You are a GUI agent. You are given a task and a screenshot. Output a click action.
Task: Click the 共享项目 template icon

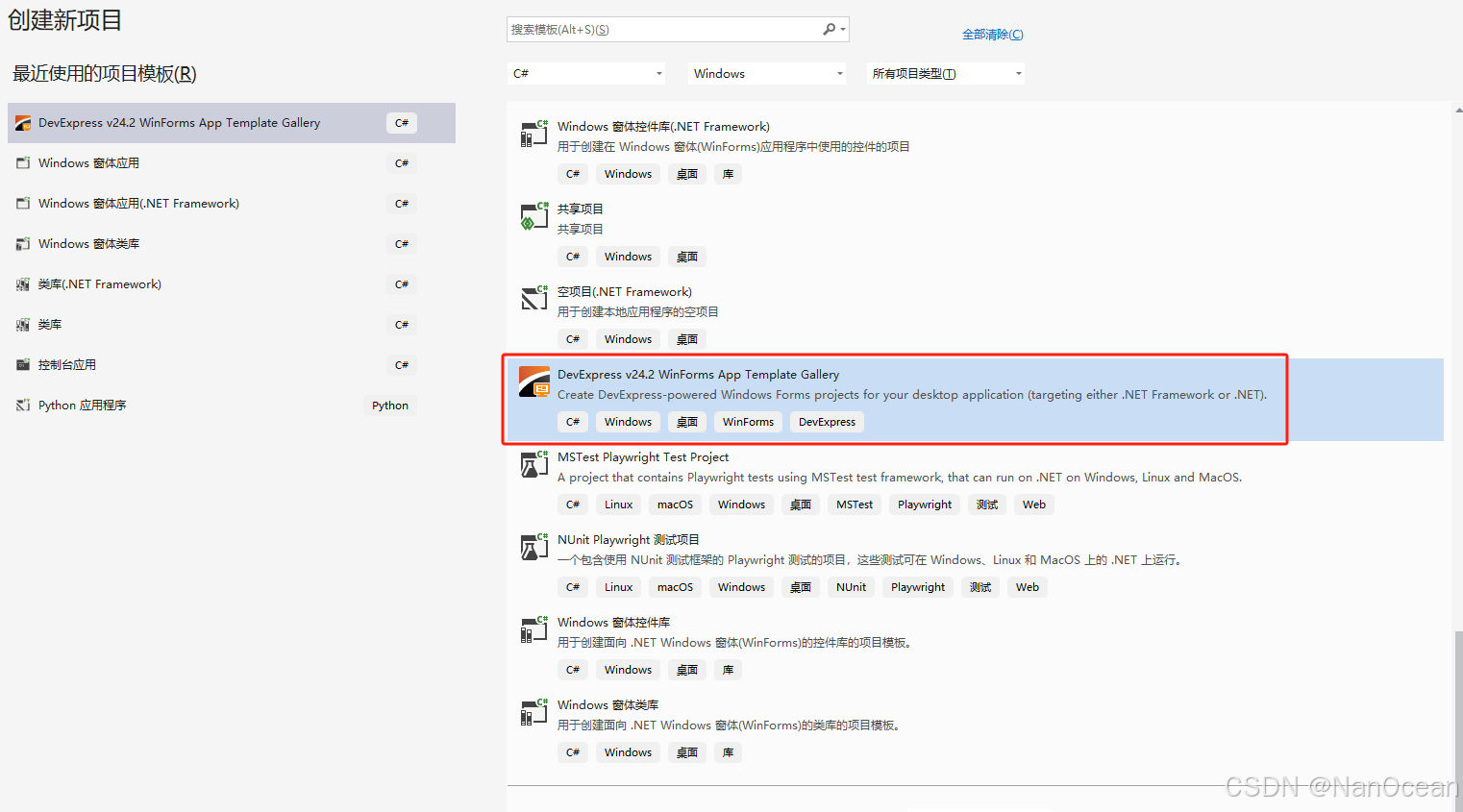(534, 216)
